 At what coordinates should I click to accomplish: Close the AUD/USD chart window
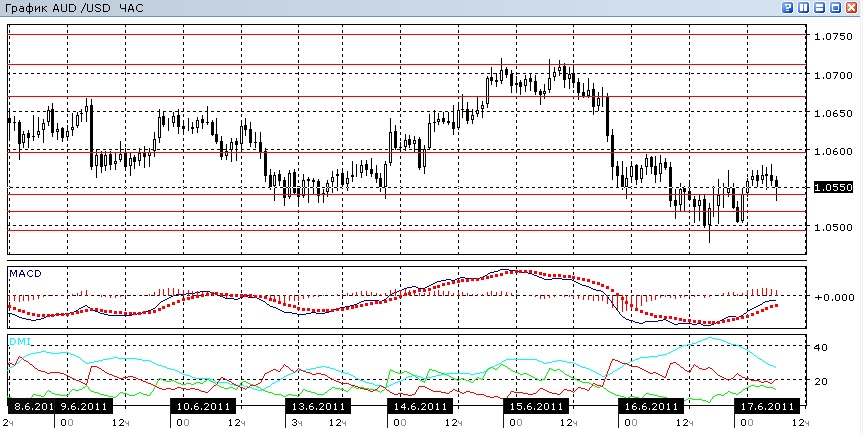tap(851, 8)
